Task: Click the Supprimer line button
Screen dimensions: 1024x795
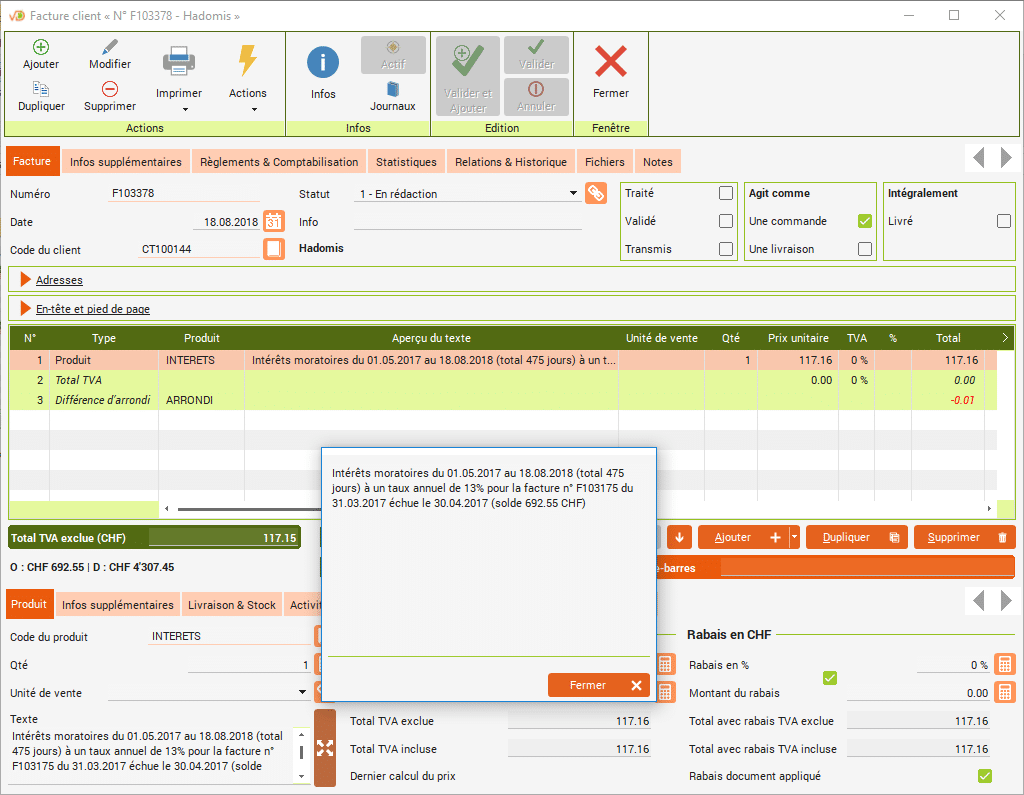Action: tap(964, 537)
